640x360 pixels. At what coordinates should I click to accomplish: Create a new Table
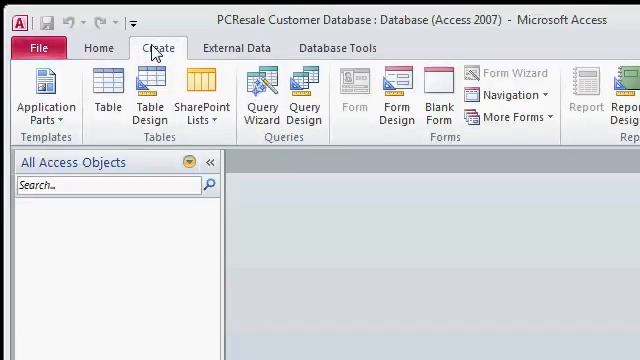pos(108,90)
